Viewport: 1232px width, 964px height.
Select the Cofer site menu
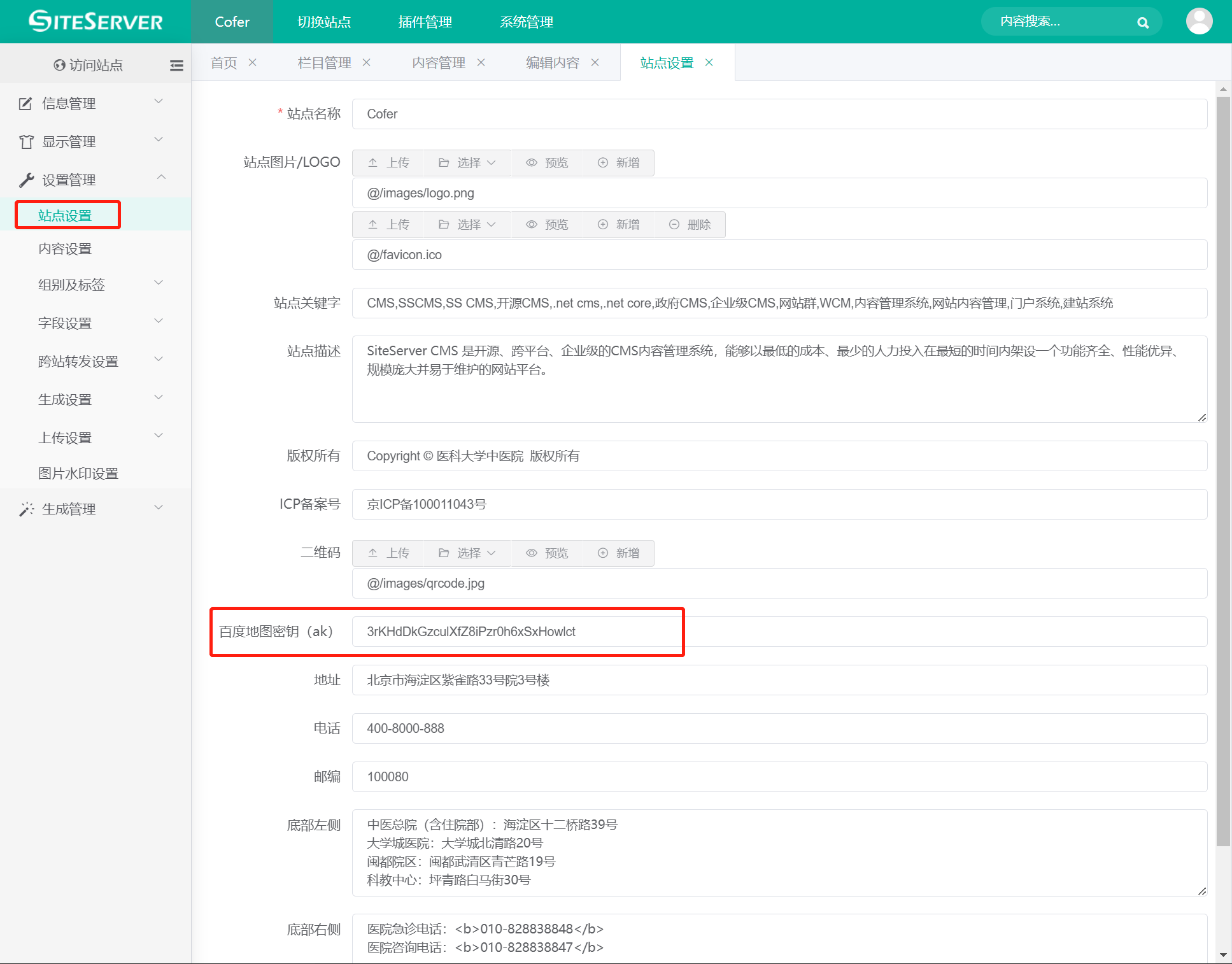232,22
